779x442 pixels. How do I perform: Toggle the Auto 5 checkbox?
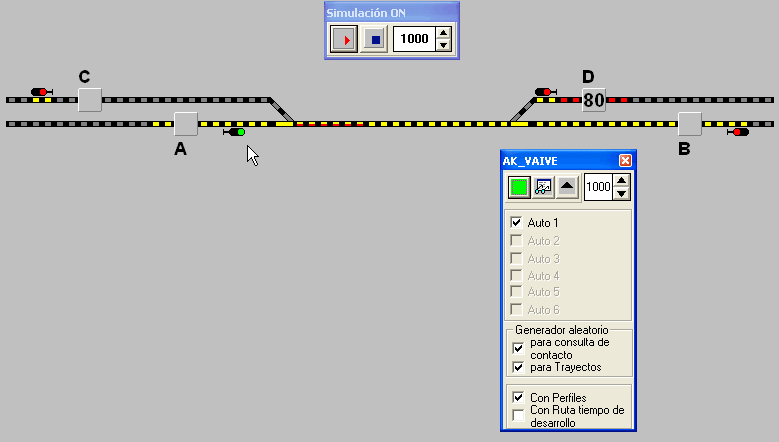click(516, 292)
